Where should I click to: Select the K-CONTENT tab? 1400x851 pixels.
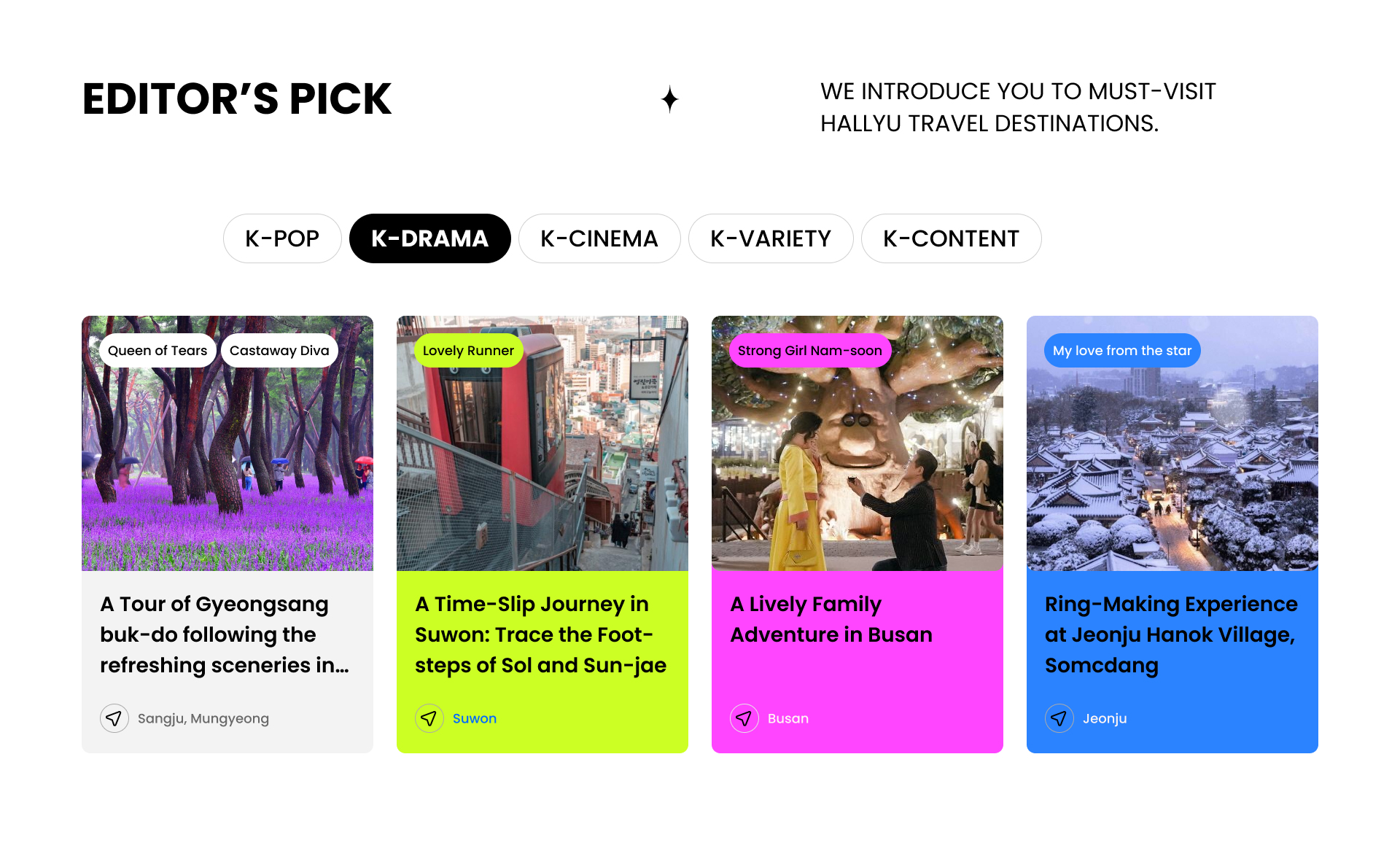tap(951, 238)
